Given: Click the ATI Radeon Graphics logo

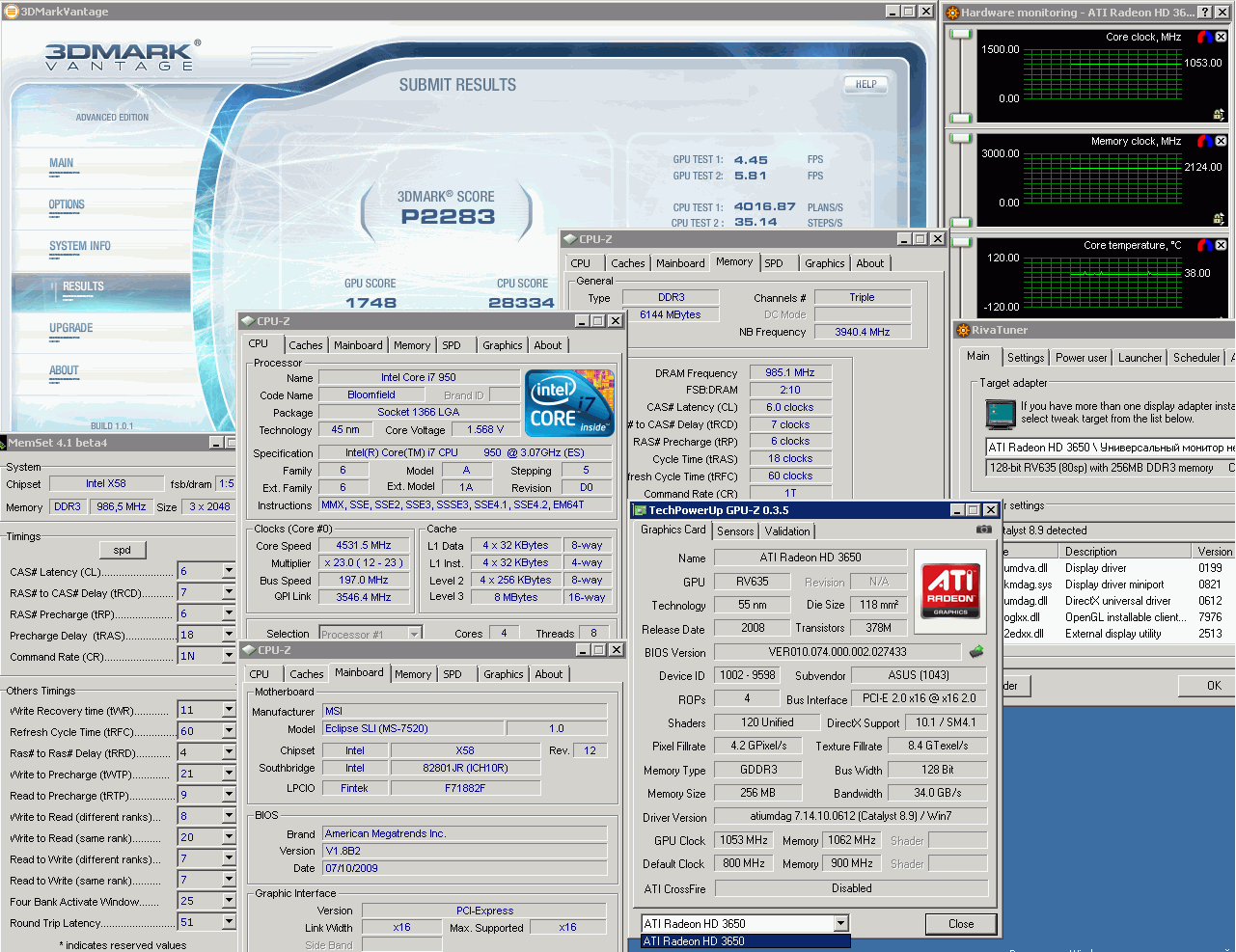Looking at the screenshot, I should pyautogui.click(x=950, y=591).
